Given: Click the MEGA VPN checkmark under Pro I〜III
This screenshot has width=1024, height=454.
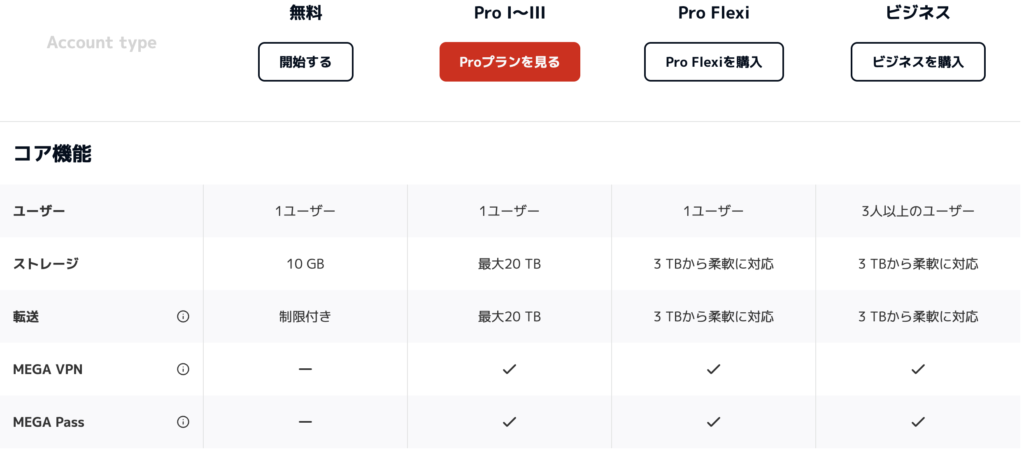Looking at the screenshot, I should click(509, 369).
